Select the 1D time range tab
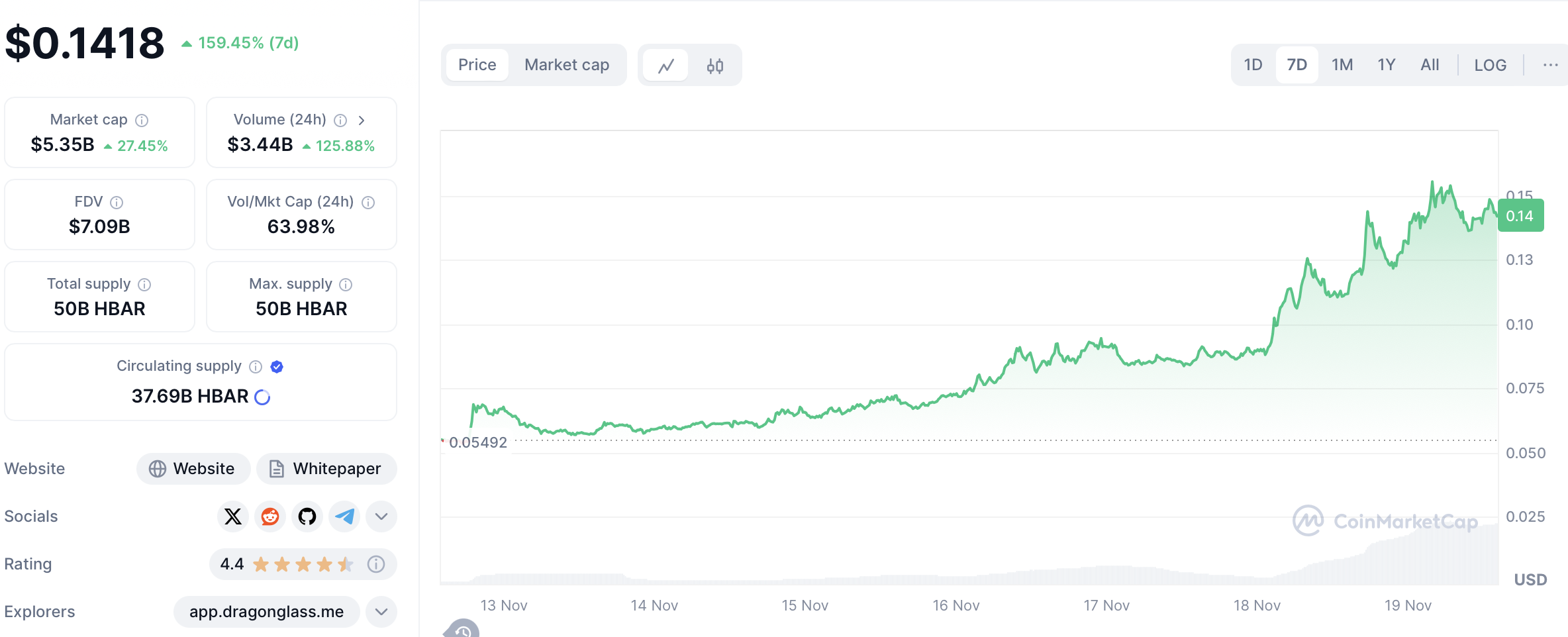Image resolution: width=1568 pixels, height=637 pixels. coord(1253,65)
